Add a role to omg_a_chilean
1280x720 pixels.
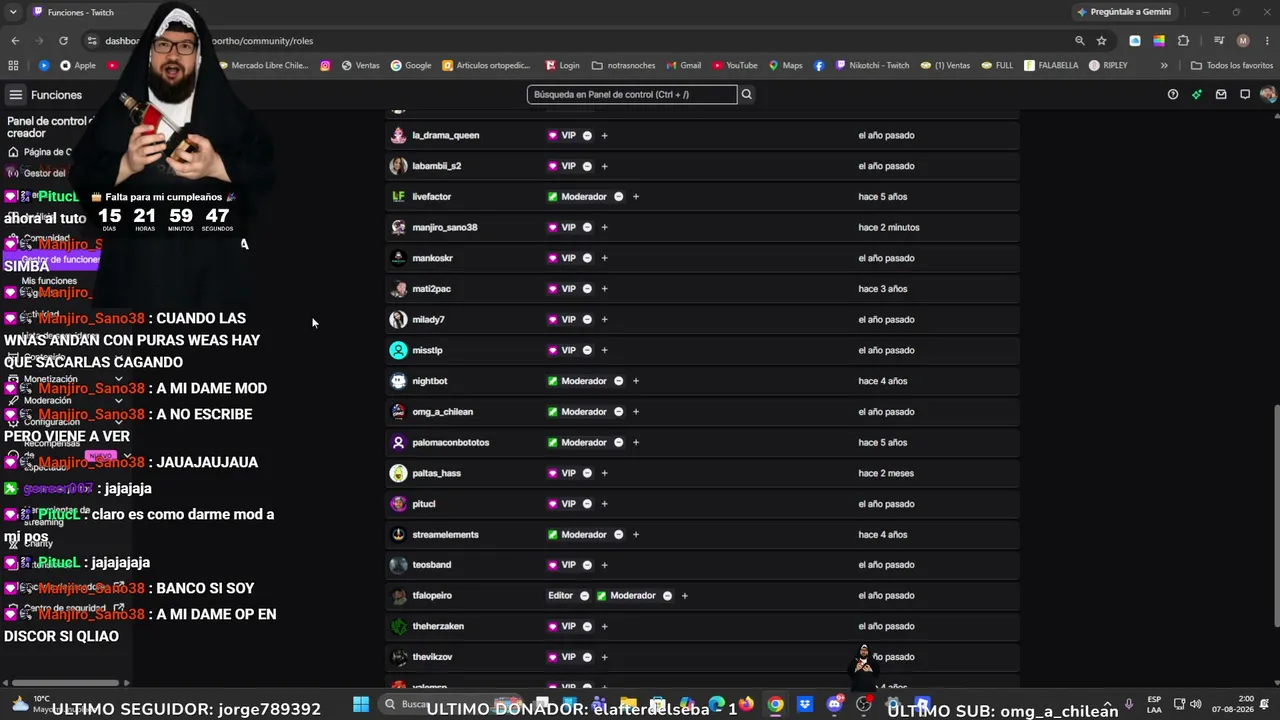pos(636,412)
